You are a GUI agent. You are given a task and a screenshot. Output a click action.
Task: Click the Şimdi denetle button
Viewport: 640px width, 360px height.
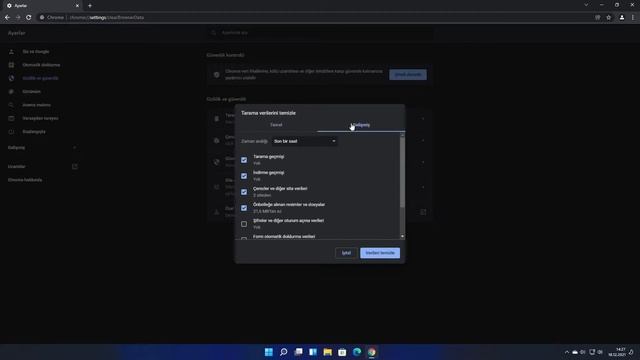click(408, 75)
